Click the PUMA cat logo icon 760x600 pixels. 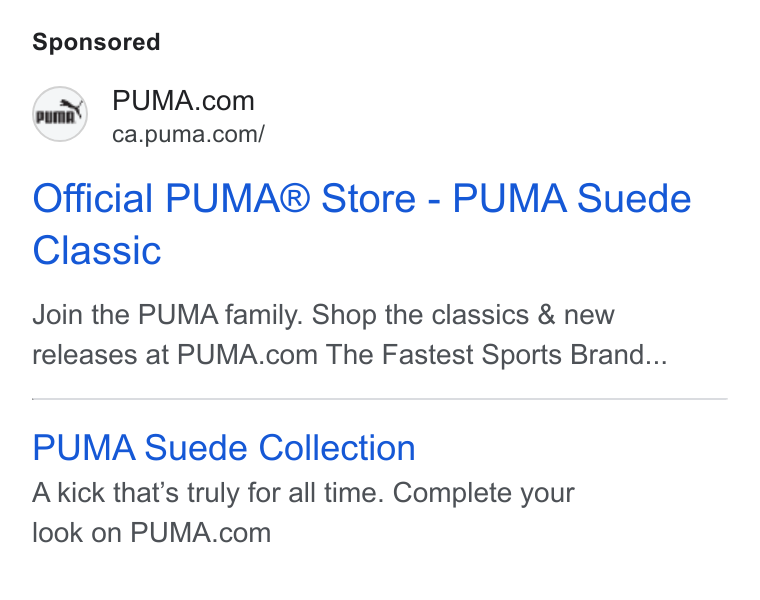pyautogui.click(x=60, y=114)
